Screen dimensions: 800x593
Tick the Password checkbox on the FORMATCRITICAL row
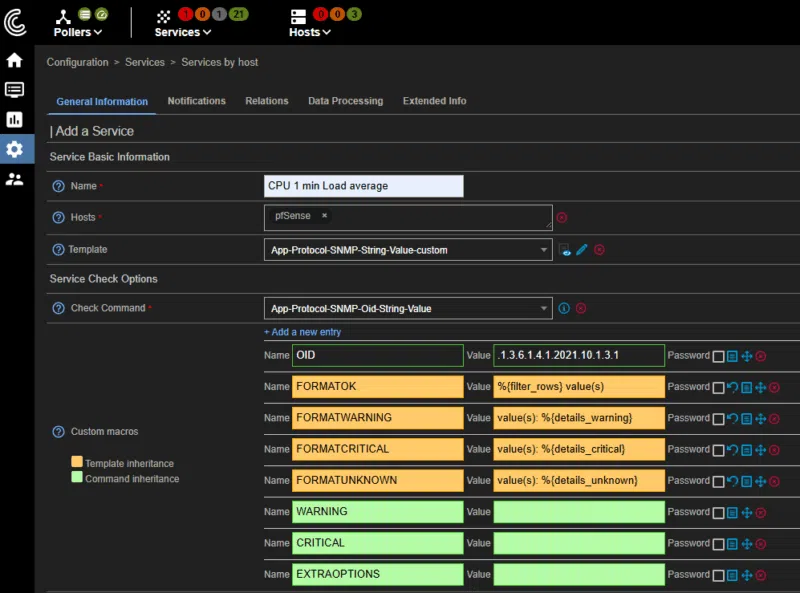tap(718, 449)
